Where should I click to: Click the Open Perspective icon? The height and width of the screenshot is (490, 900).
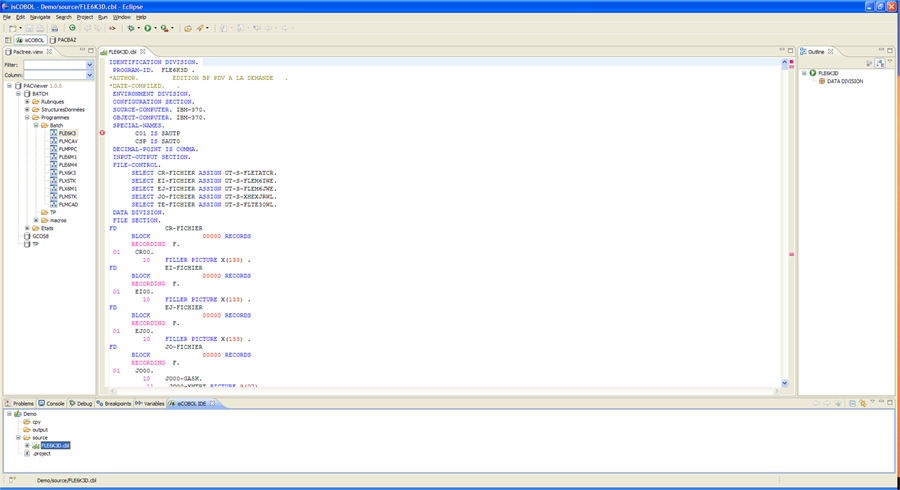pos(9,40)
